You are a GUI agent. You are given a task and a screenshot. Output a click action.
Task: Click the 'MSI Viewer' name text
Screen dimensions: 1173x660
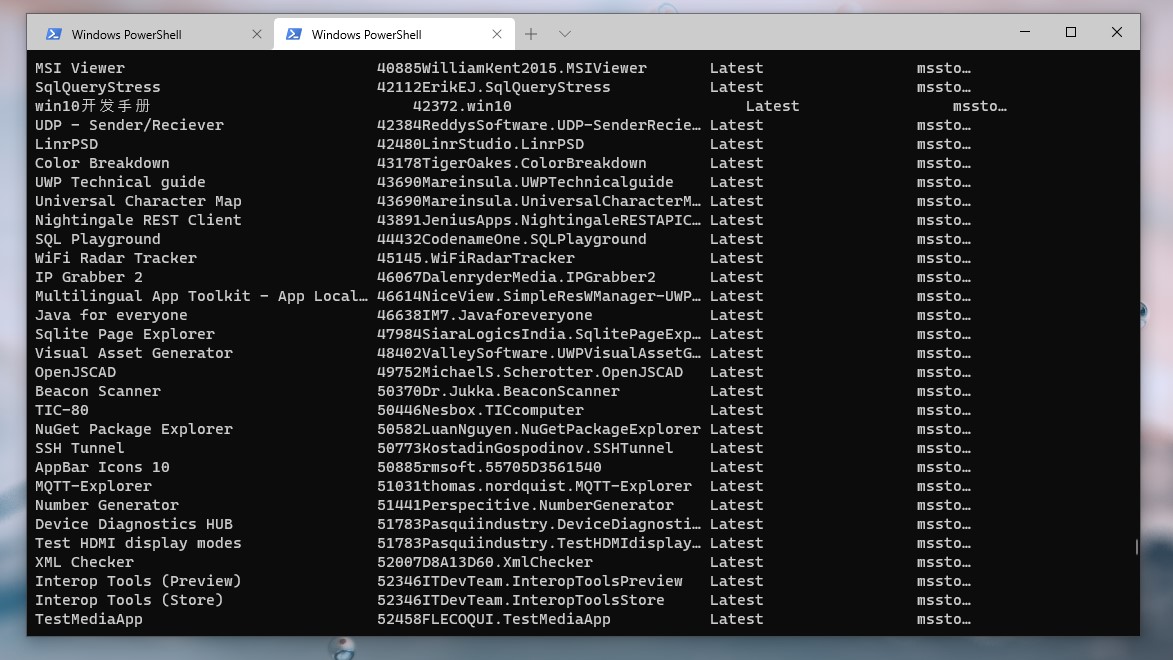(80, 68)
